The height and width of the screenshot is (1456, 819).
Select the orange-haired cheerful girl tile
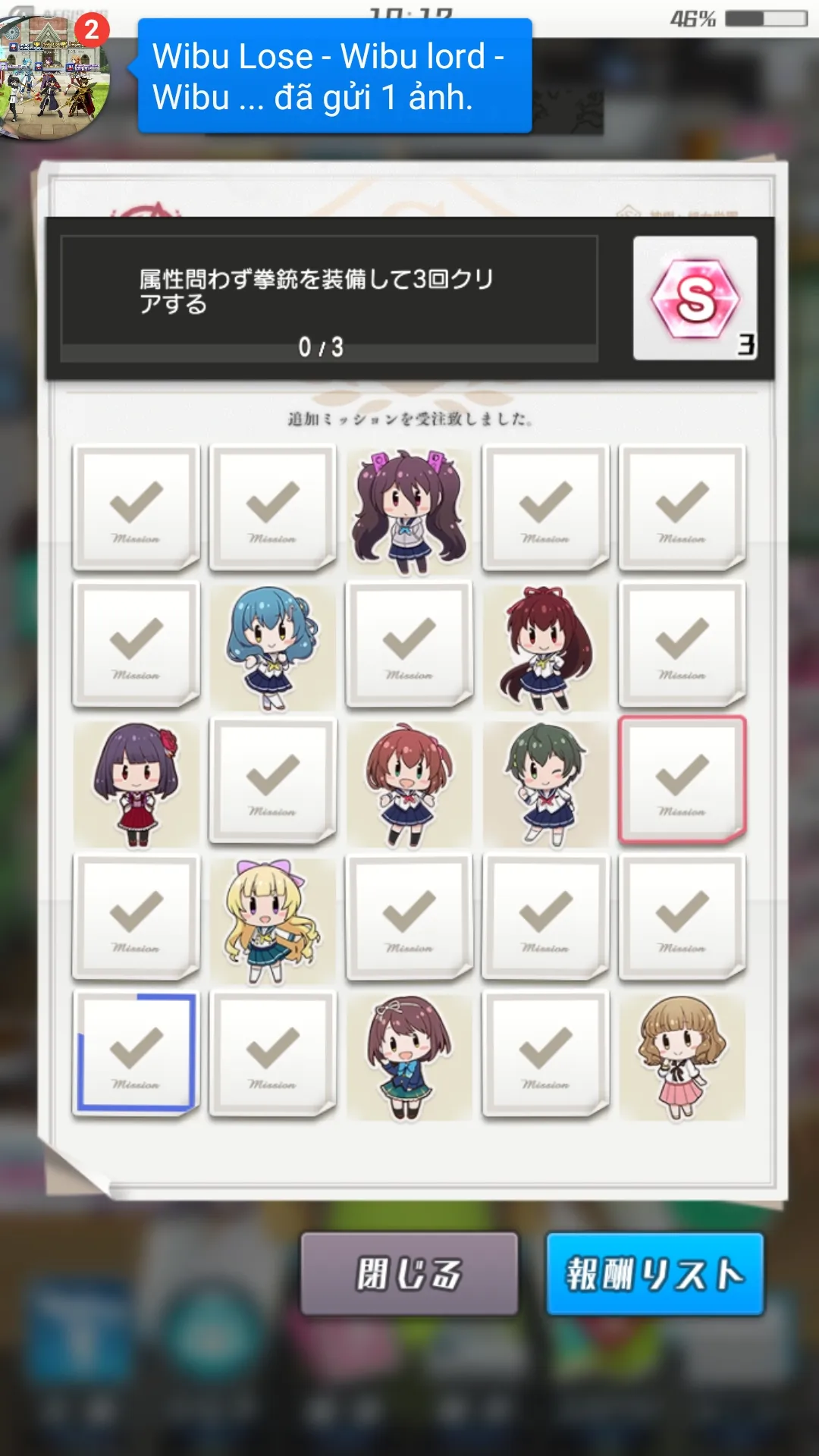[409, 783]
